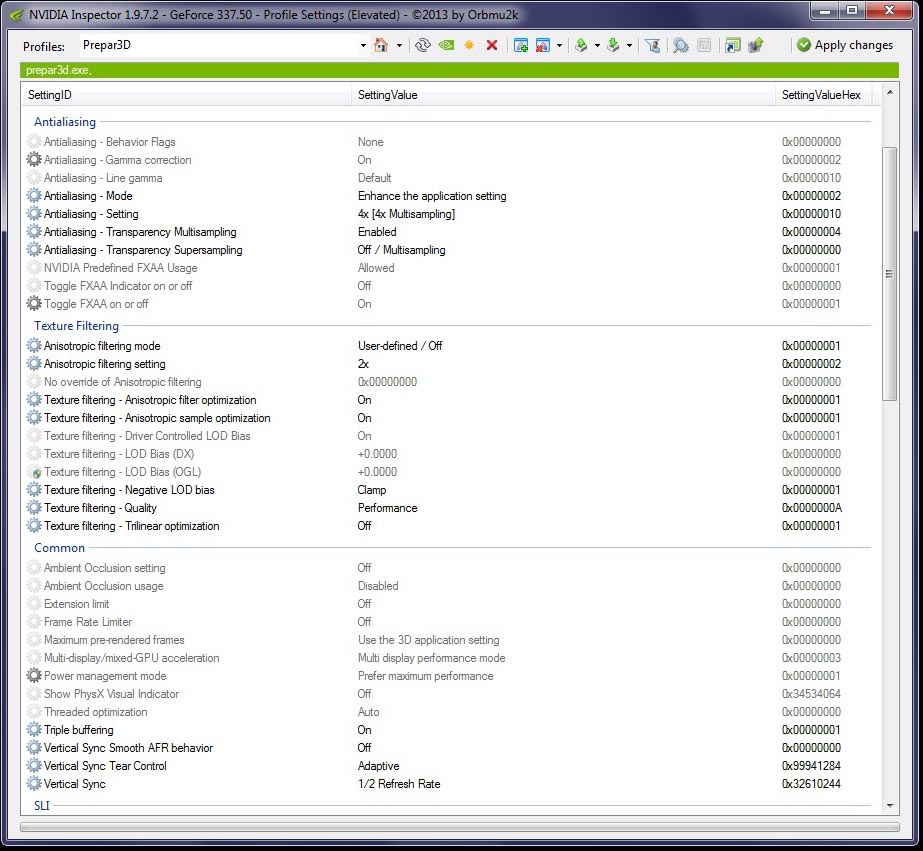Viewport: 923px width, 851px height.
Task: Click the green check Apply changes button
Action: point(845,45)
